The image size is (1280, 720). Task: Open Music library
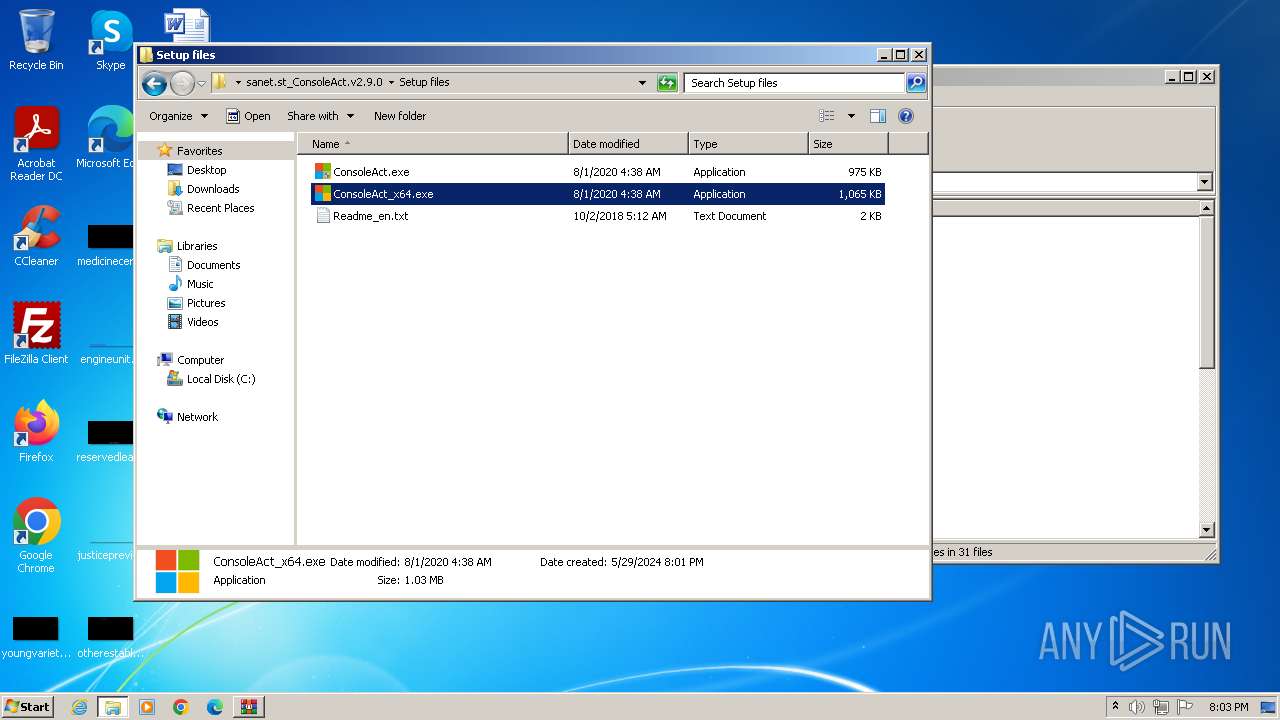point(200,284)
